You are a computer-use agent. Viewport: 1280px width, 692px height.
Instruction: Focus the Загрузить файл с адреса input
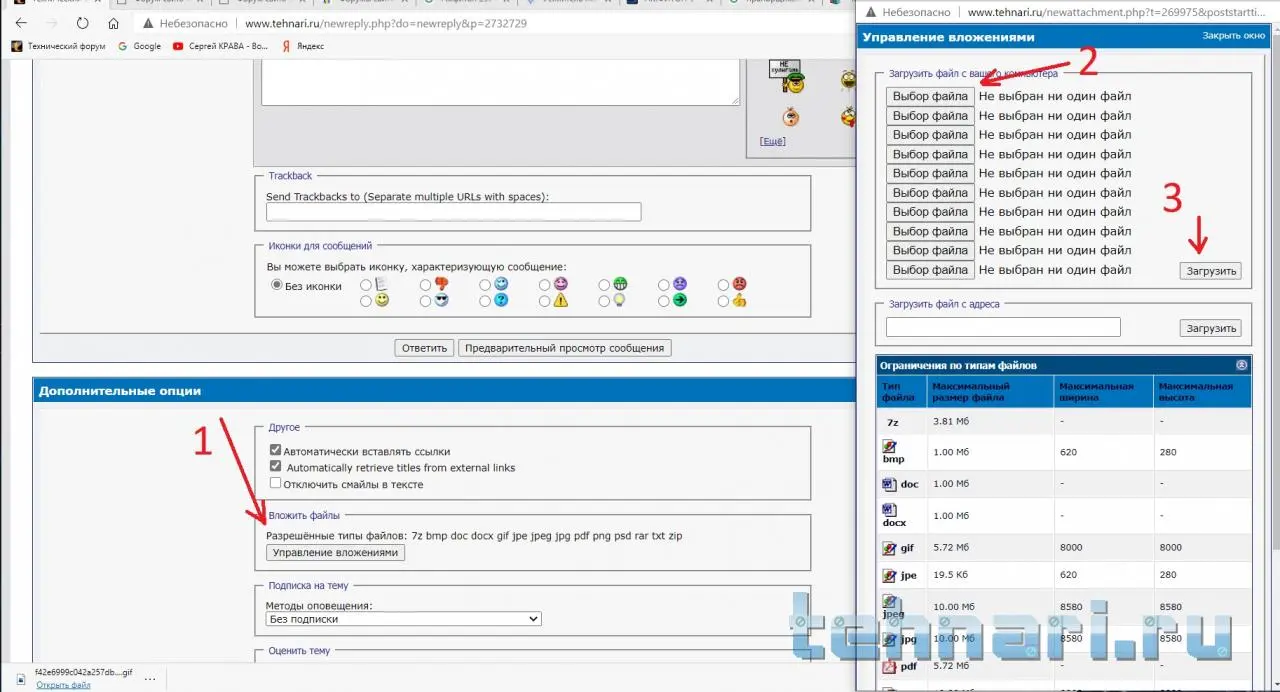point(1003,327)
